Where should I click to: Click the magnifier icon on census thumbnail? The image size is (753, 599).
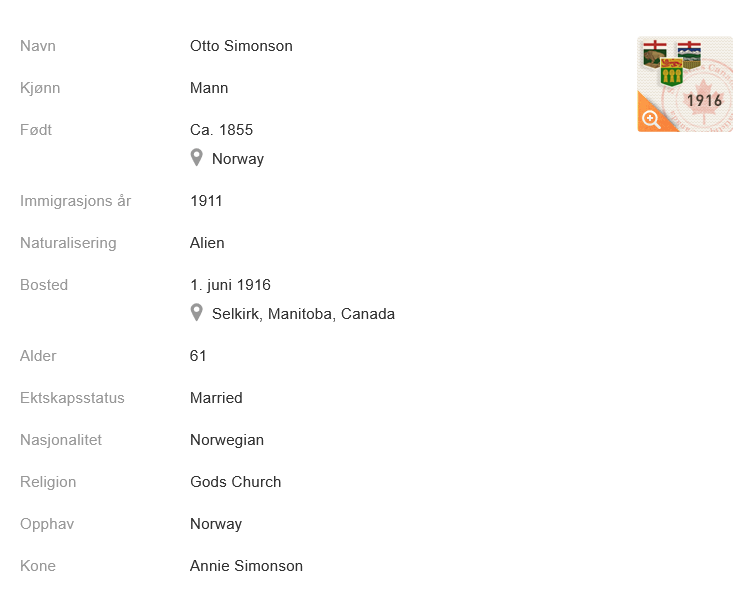click(x=651, y=120)
